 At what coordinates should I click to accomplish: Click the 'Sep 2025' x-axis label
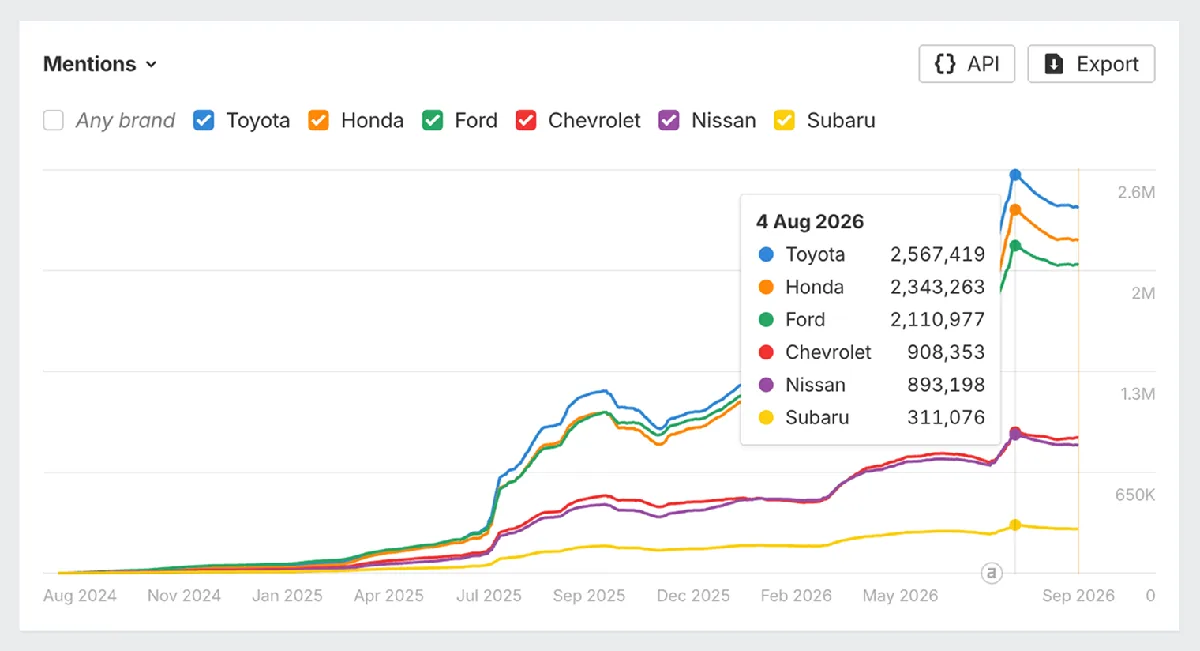pyautogui.click(x=588, y=596)
